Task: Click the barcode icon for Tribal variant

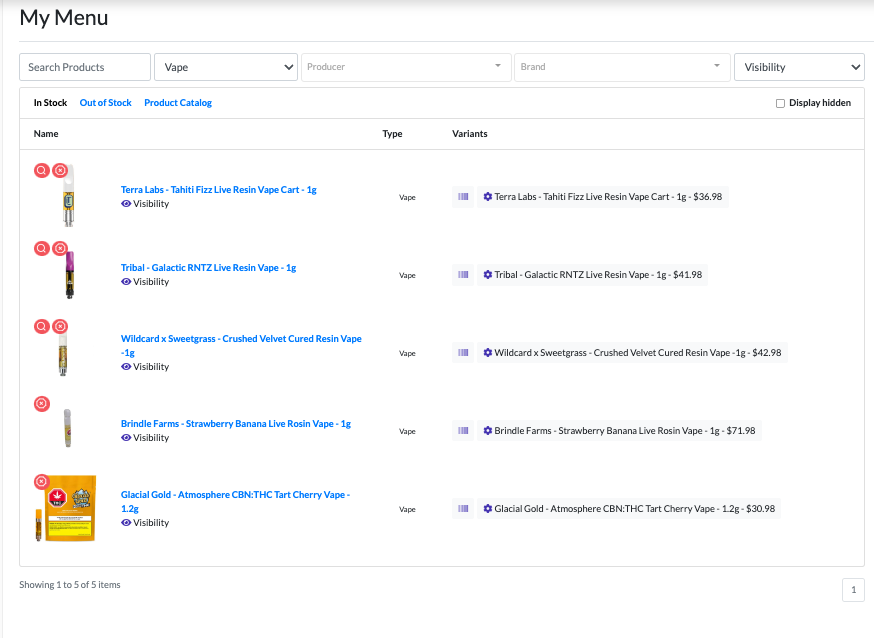Action: tap(463, 275)
